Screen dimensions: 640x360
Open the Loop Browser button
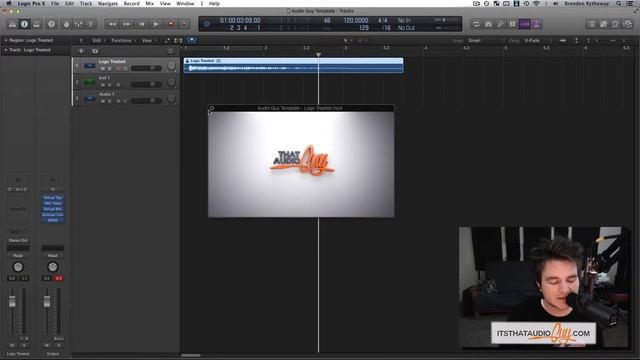click(x=616, y=24)
